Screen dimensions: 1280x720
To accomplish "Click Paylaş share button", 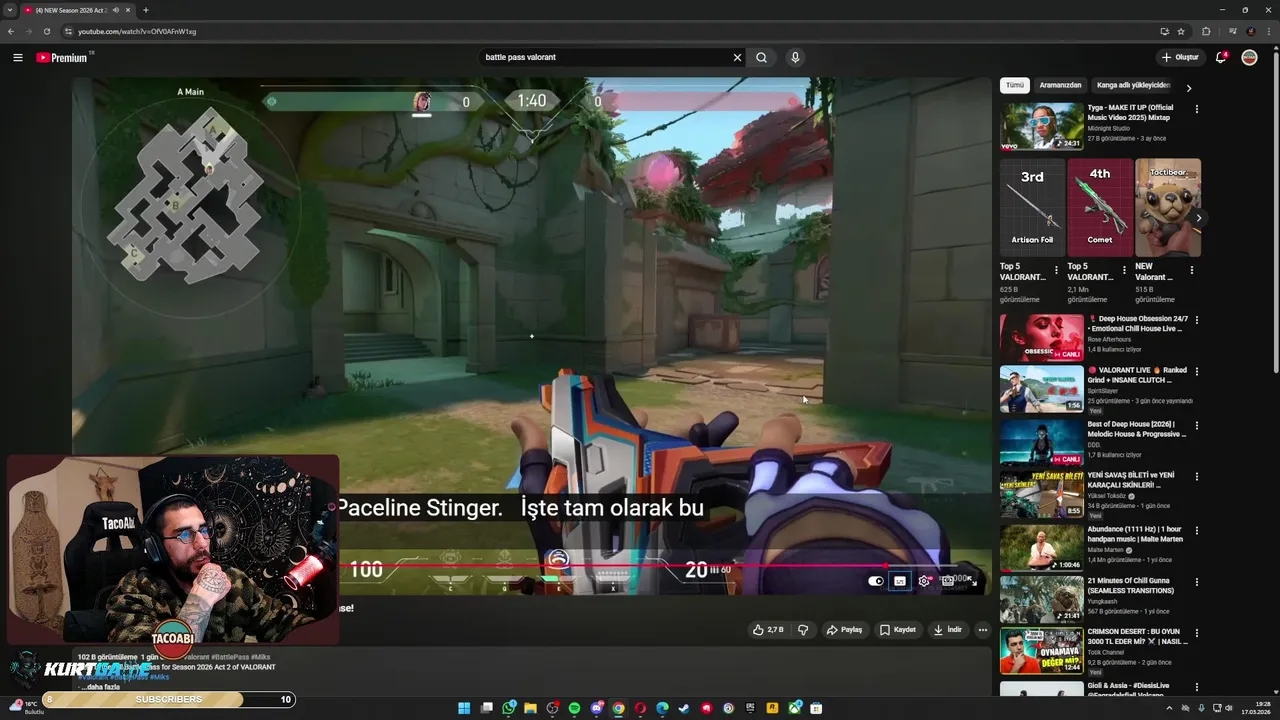I will click(844, 630).
